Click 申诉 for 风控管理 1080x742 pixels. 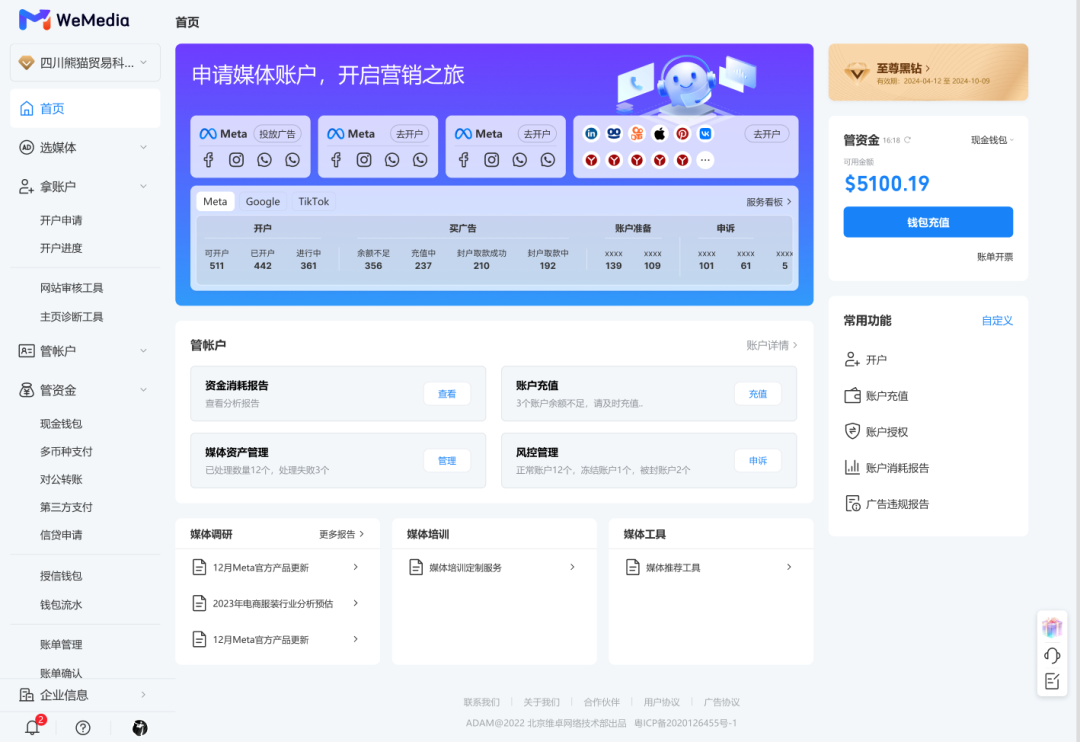[x=758, y=460]
